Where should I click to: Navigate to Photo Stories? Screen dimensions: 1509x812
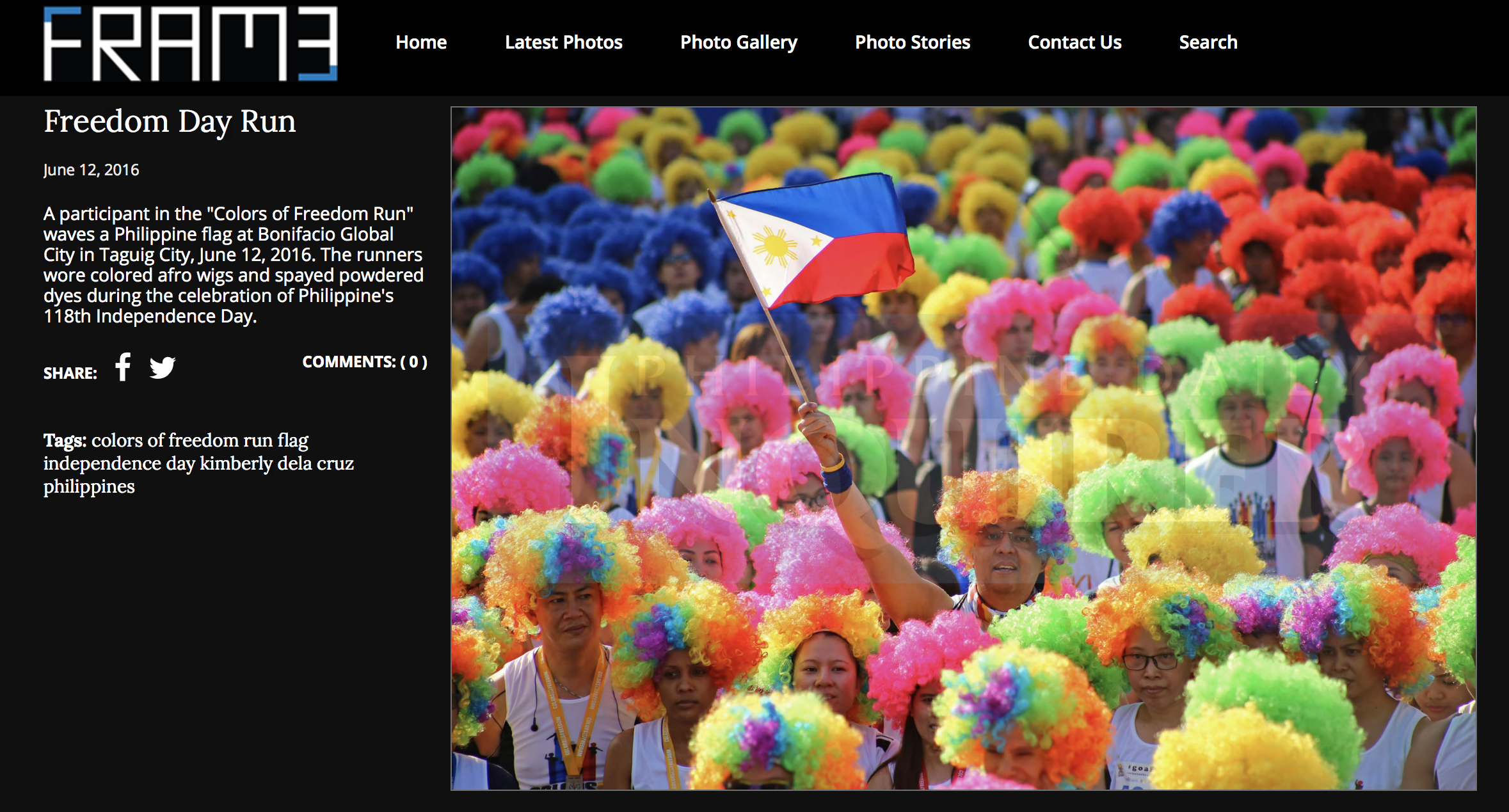click(913, 42)
